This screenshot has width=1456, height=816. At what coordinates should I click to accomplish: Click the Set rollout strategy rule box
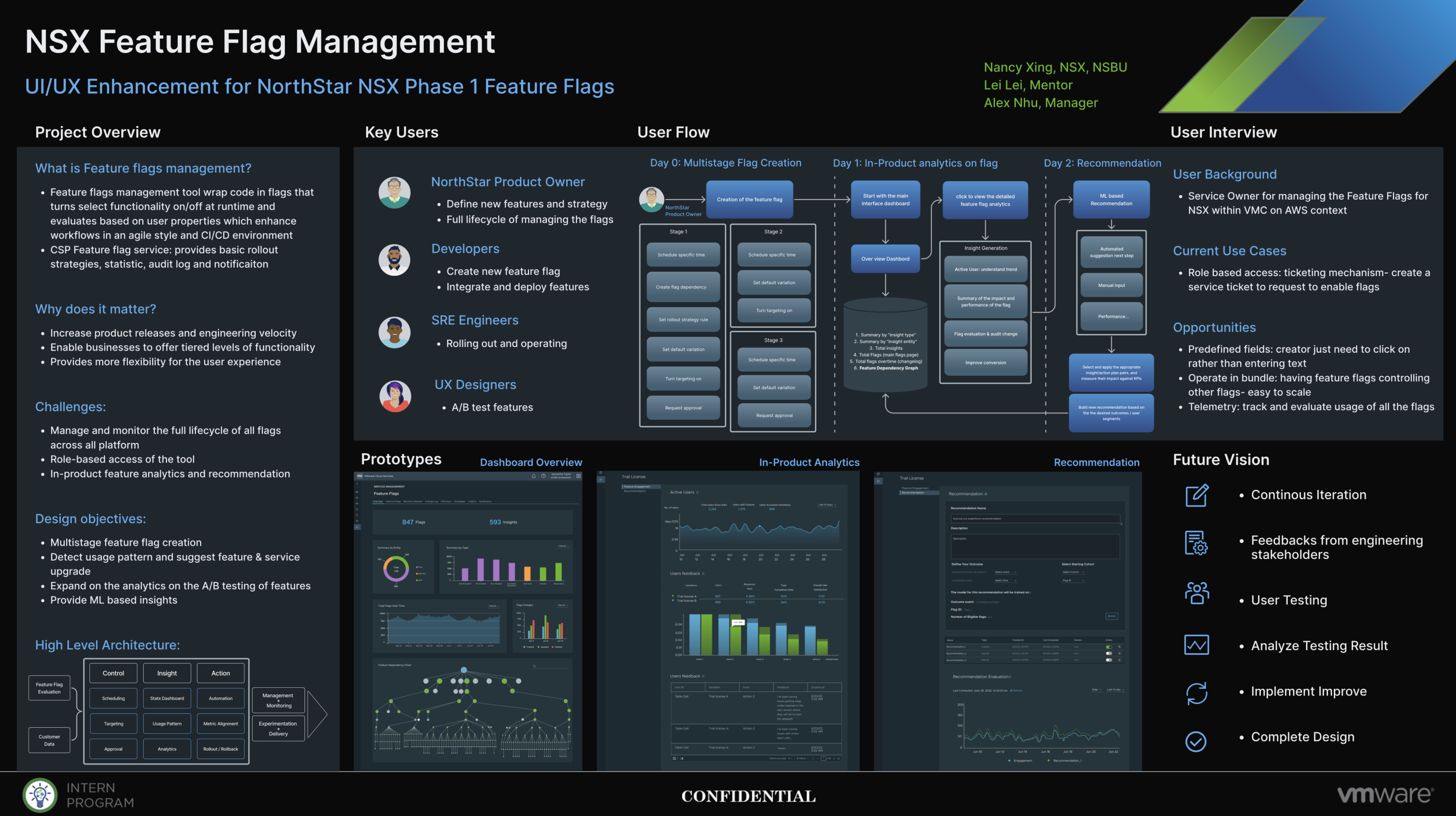[x=683, y=319]
